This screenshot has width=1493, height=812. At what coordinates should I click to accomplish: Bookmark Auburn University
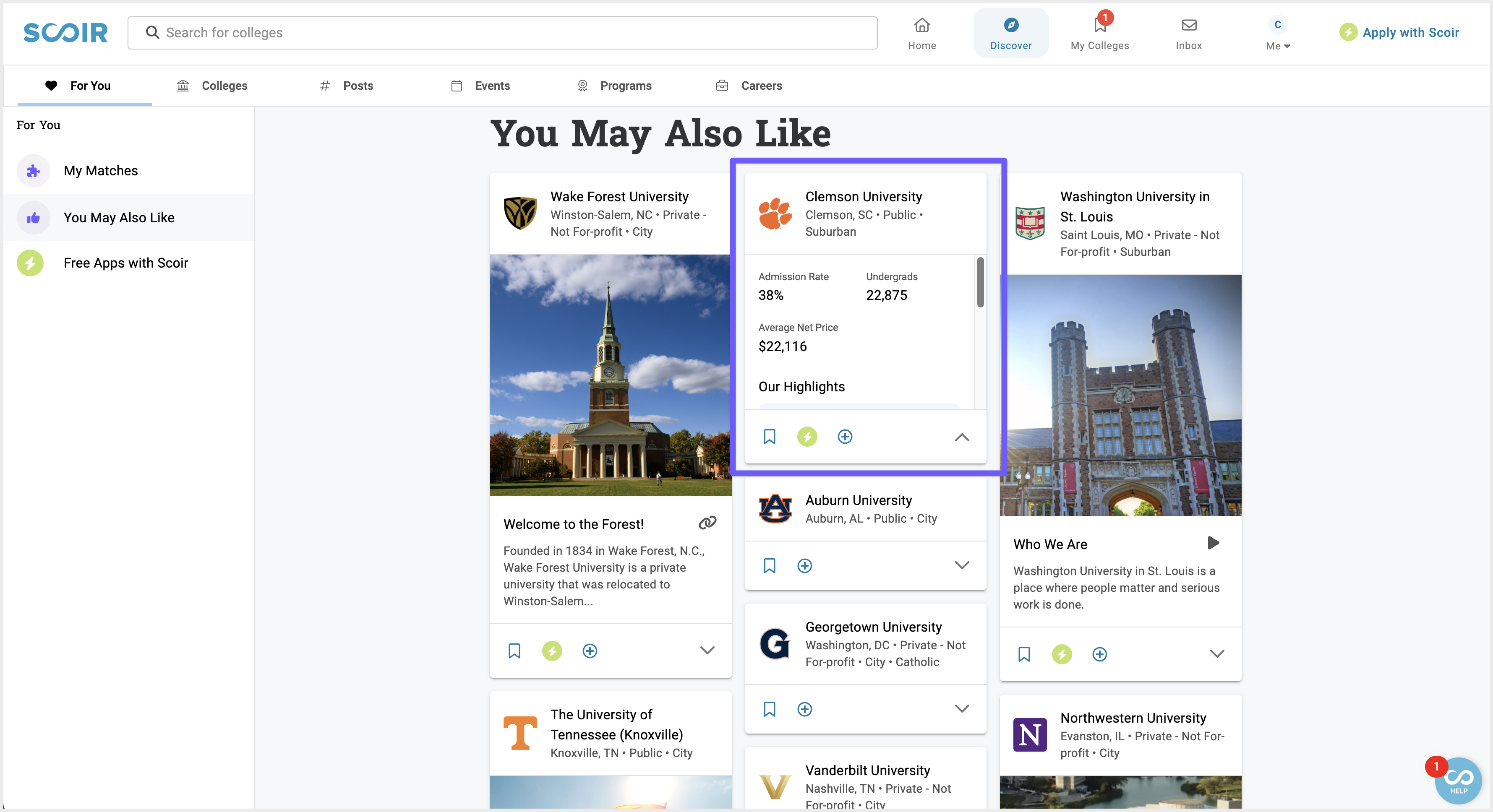[769, 565]
